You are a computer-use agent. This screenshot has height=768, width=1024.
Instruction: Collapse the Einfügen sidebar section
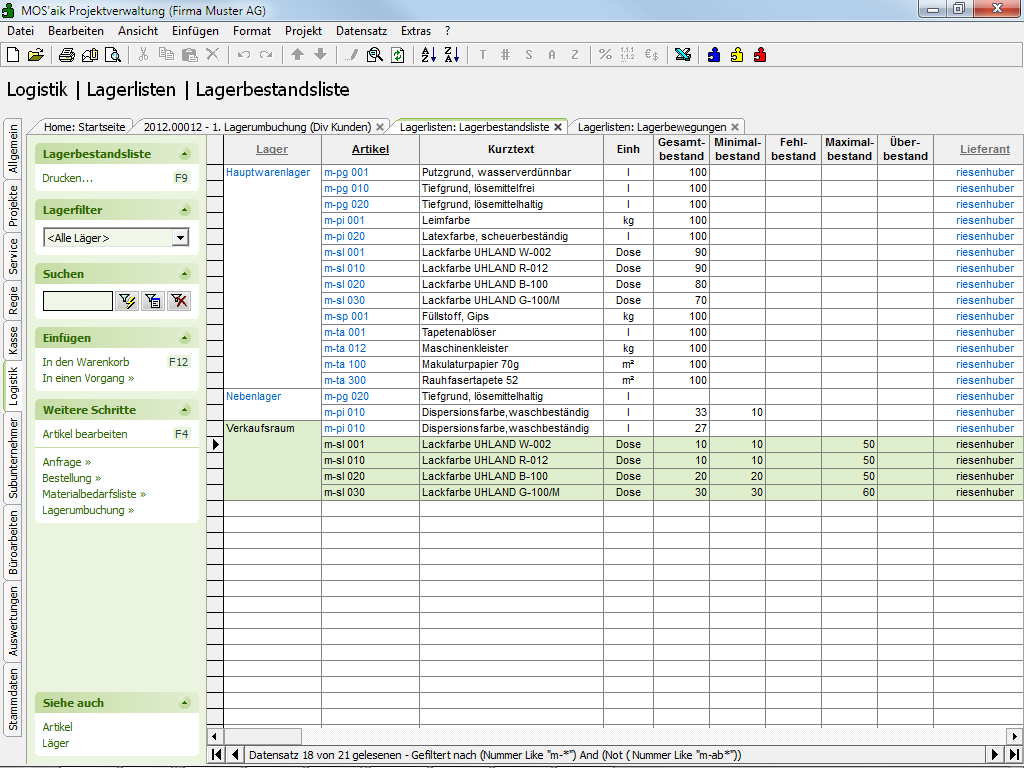point(184,338)
